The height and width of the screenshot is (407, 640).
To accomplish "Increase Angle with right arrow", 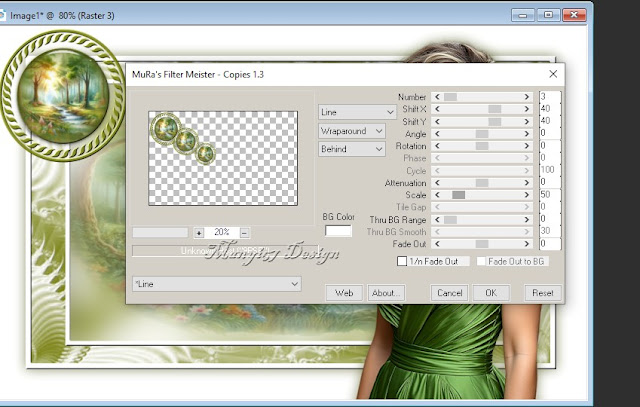I will pyautogui.click(x=527, y=133).
